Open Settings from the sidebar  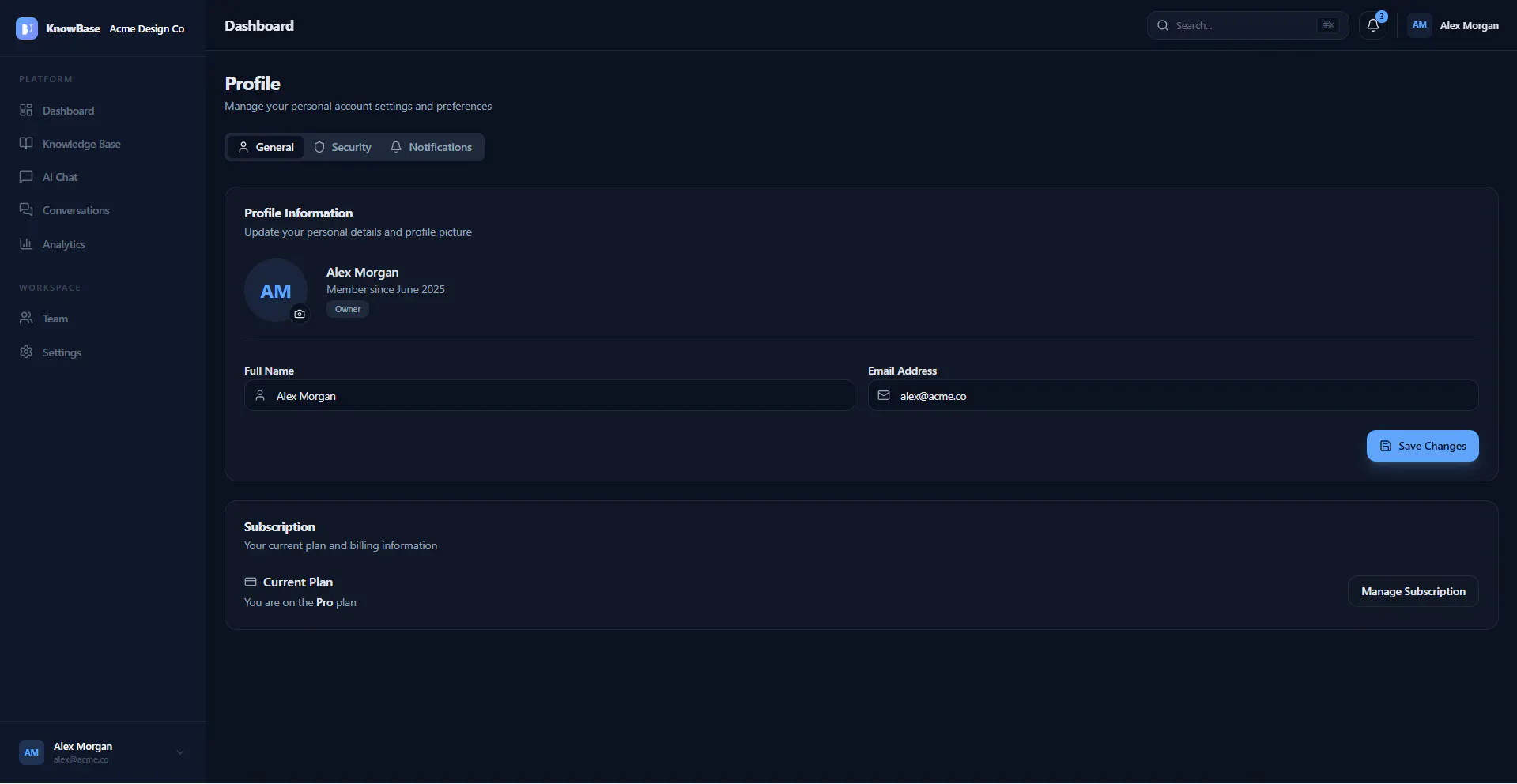tap(103, 352)
